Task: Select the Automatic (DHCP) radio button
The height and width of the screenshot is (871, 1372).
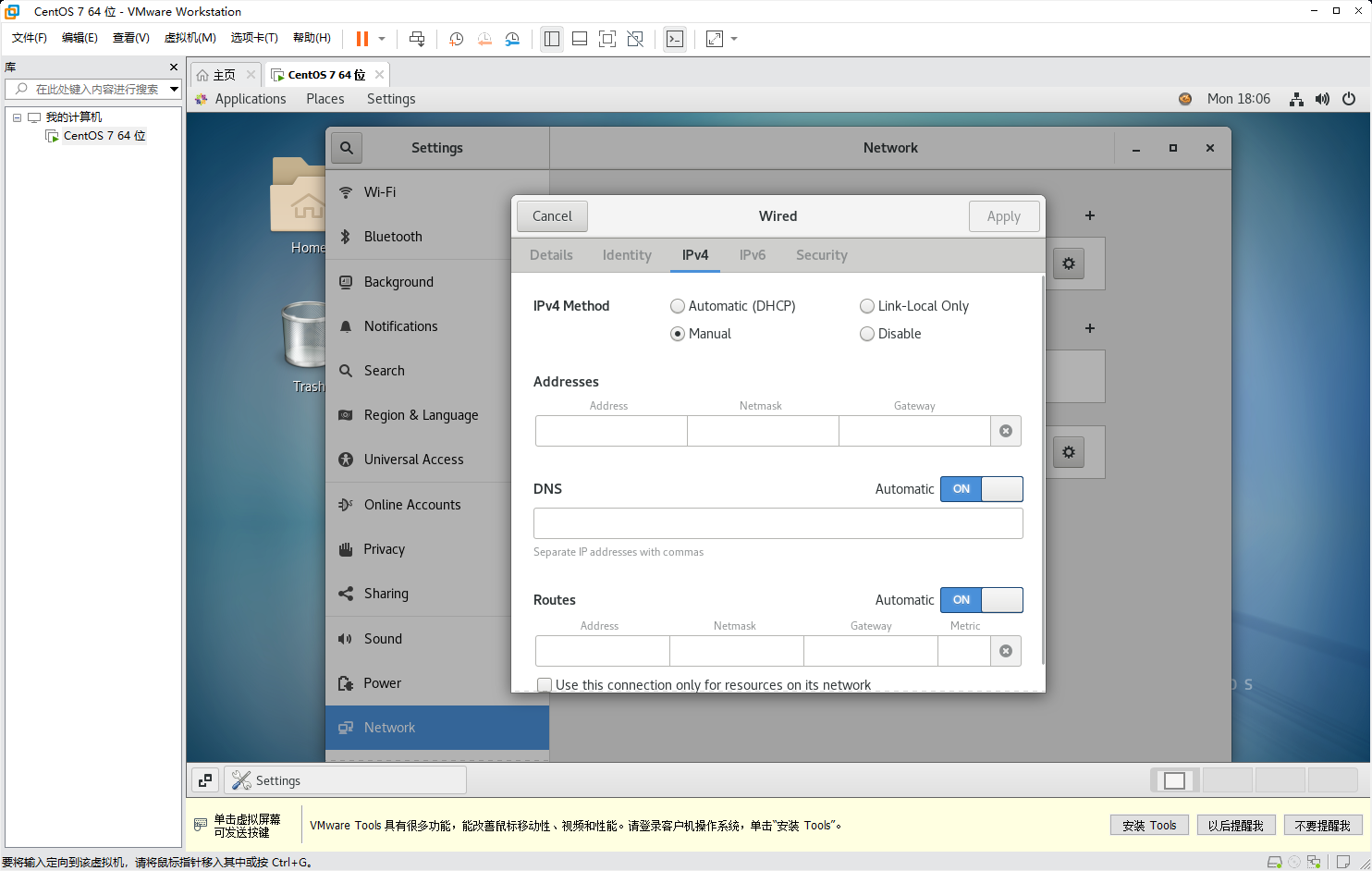Action: point(678,306)
